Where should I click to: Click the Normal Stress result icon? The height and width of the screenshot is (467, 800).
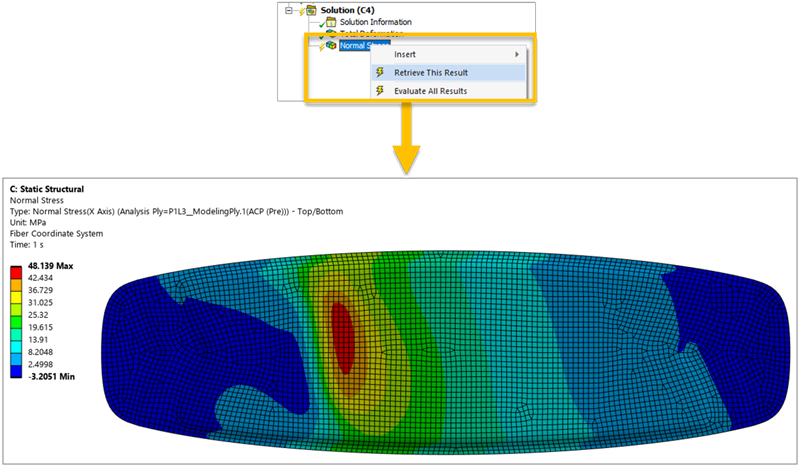click(x=330, y=46)
